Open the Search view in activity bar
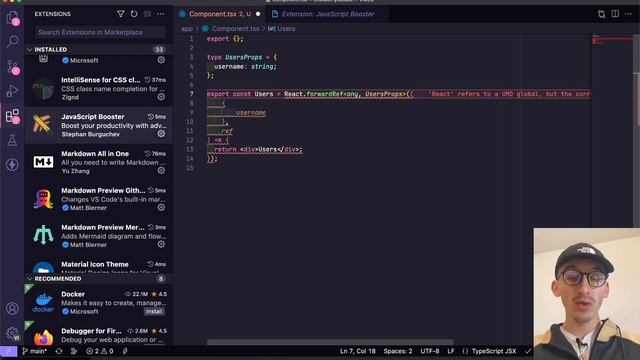This screenshot has width=640, height=360. click(13, 41)
